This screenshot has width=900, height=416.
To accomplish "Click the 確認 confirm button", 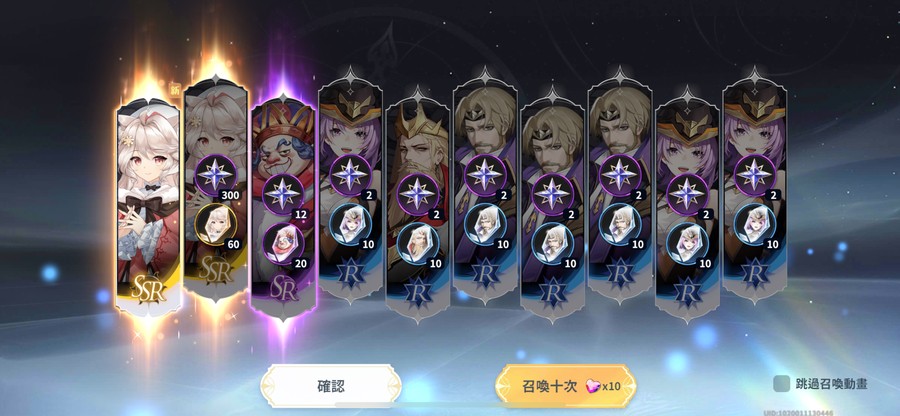I will pyautogui.click(x=331, y=386).
